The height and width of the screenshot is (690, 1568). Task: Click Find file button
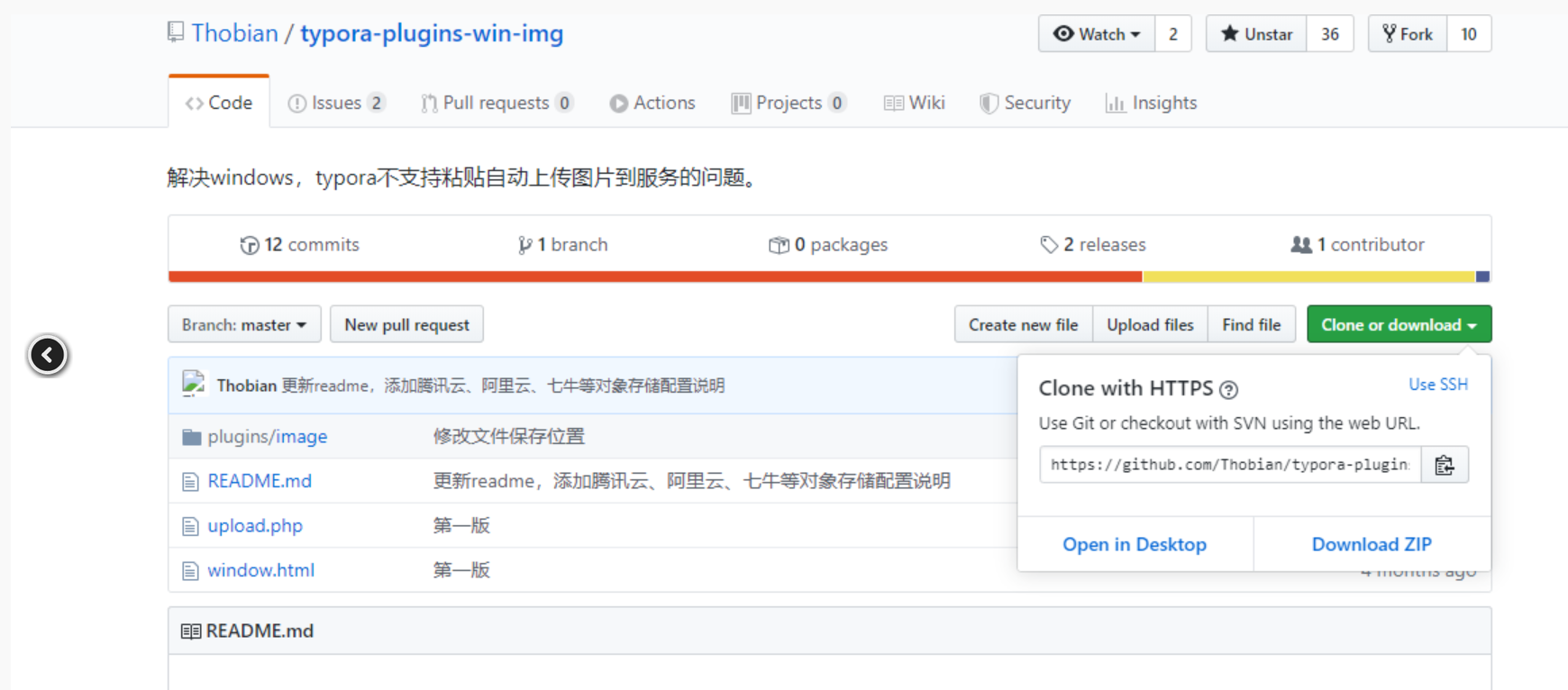[1251, 324]
